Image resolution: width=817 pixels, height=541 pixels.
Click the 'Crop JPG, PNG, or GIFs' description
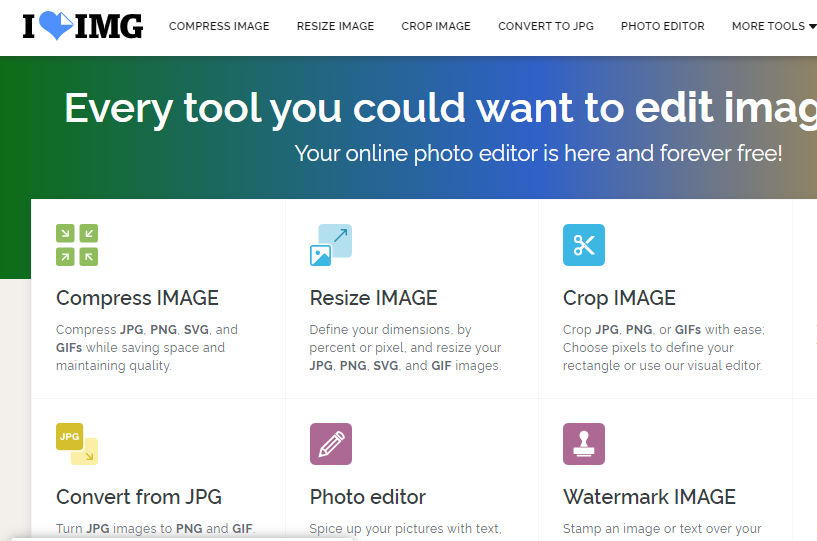pos(663,348)
